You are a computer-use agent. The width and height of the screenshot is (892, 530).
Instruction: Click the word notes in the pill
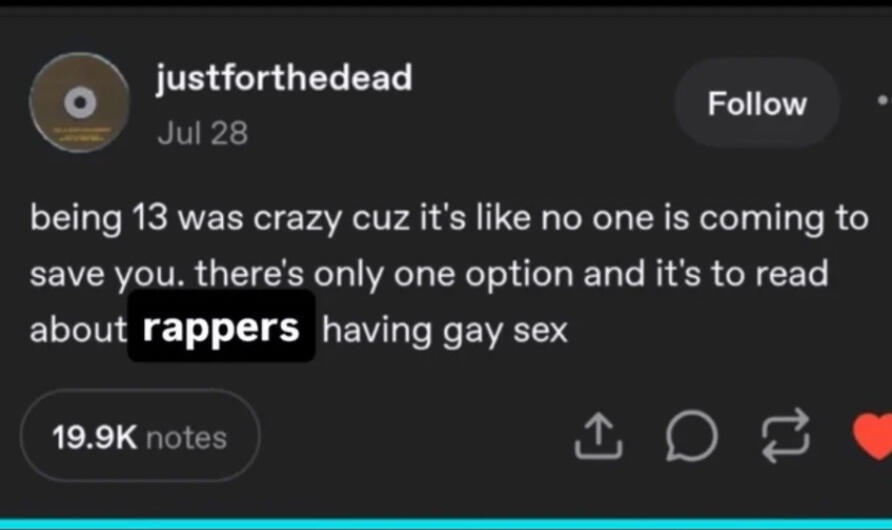(x=187, y=438)
